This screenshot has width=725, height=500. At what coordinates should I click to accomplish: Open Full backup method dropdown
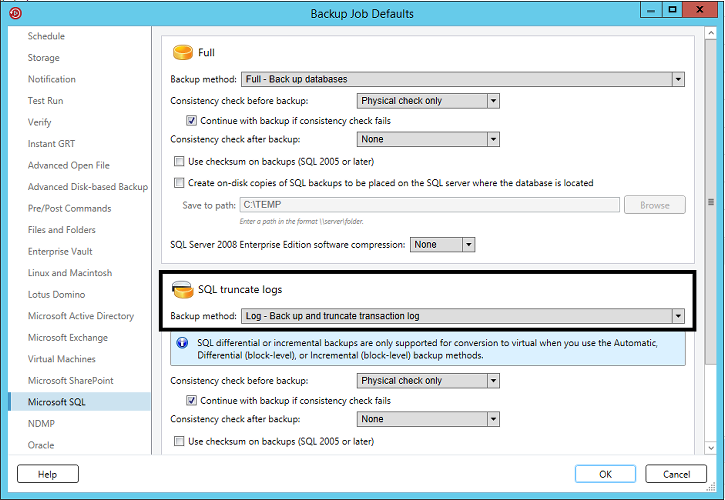463,79
